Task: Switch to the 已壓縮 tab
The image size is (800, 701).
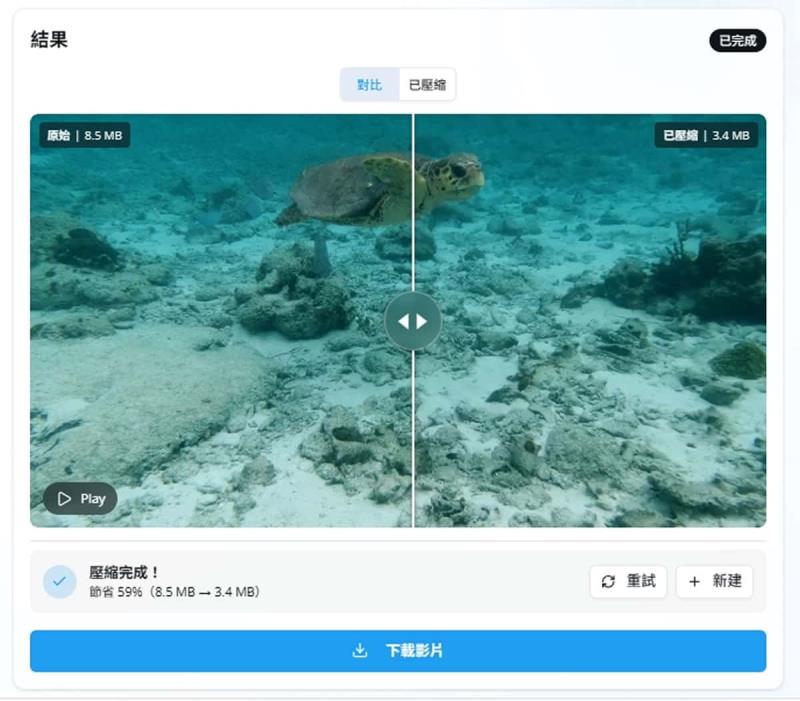Action: (427, 85)
